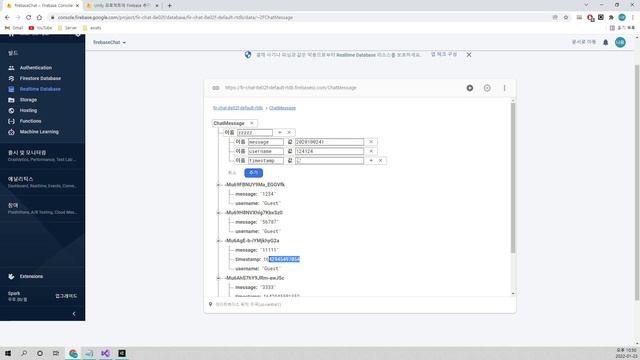Add child to new node with plus

click(280, 132)
